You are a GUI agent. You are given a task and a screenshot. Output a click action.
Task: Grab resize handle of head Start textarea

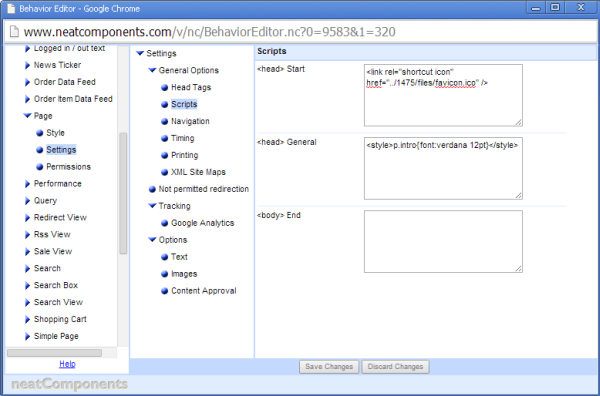pos(518,122)
